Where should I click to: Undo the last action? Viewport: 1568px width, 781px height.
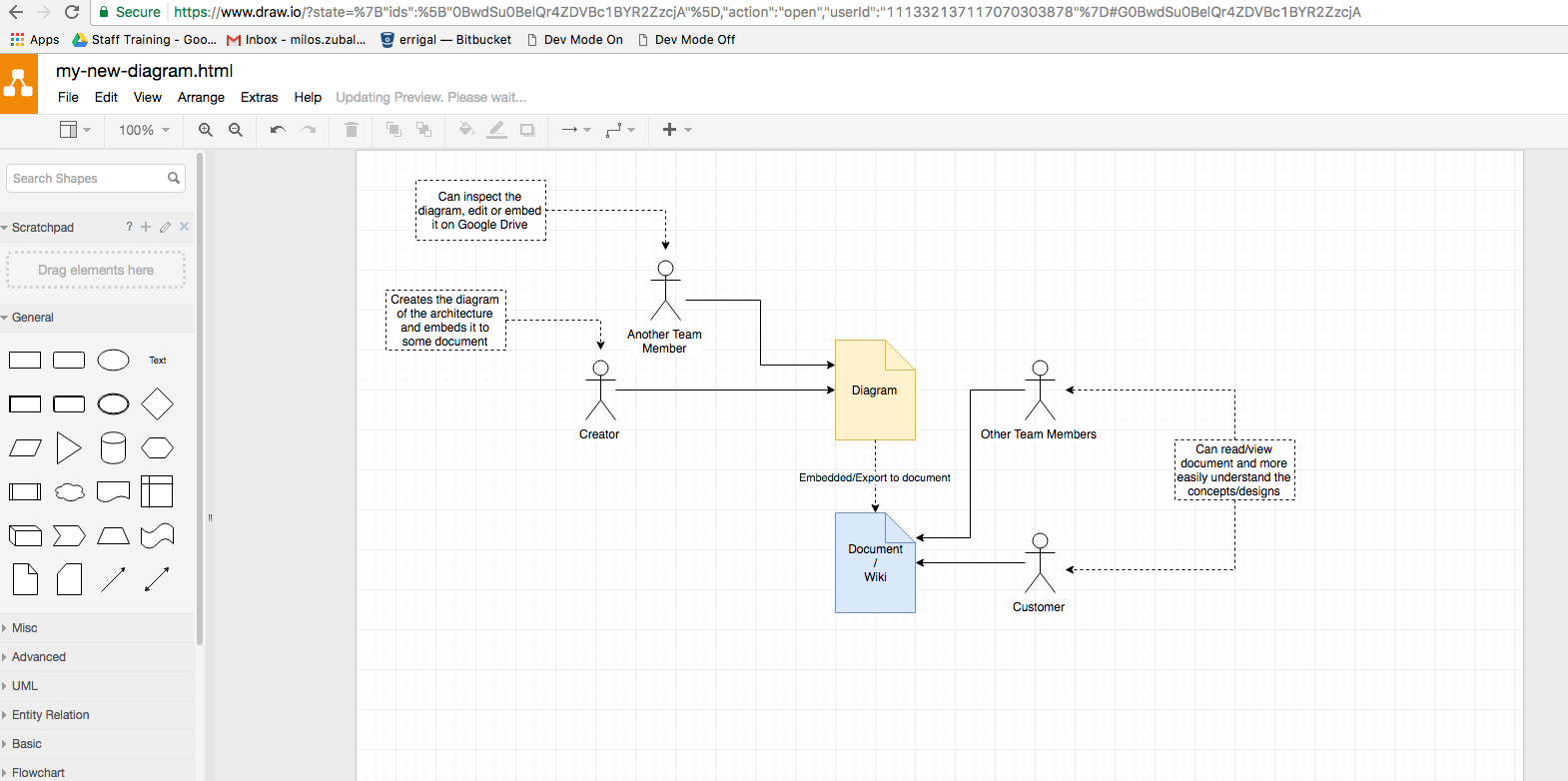(278, 130)
